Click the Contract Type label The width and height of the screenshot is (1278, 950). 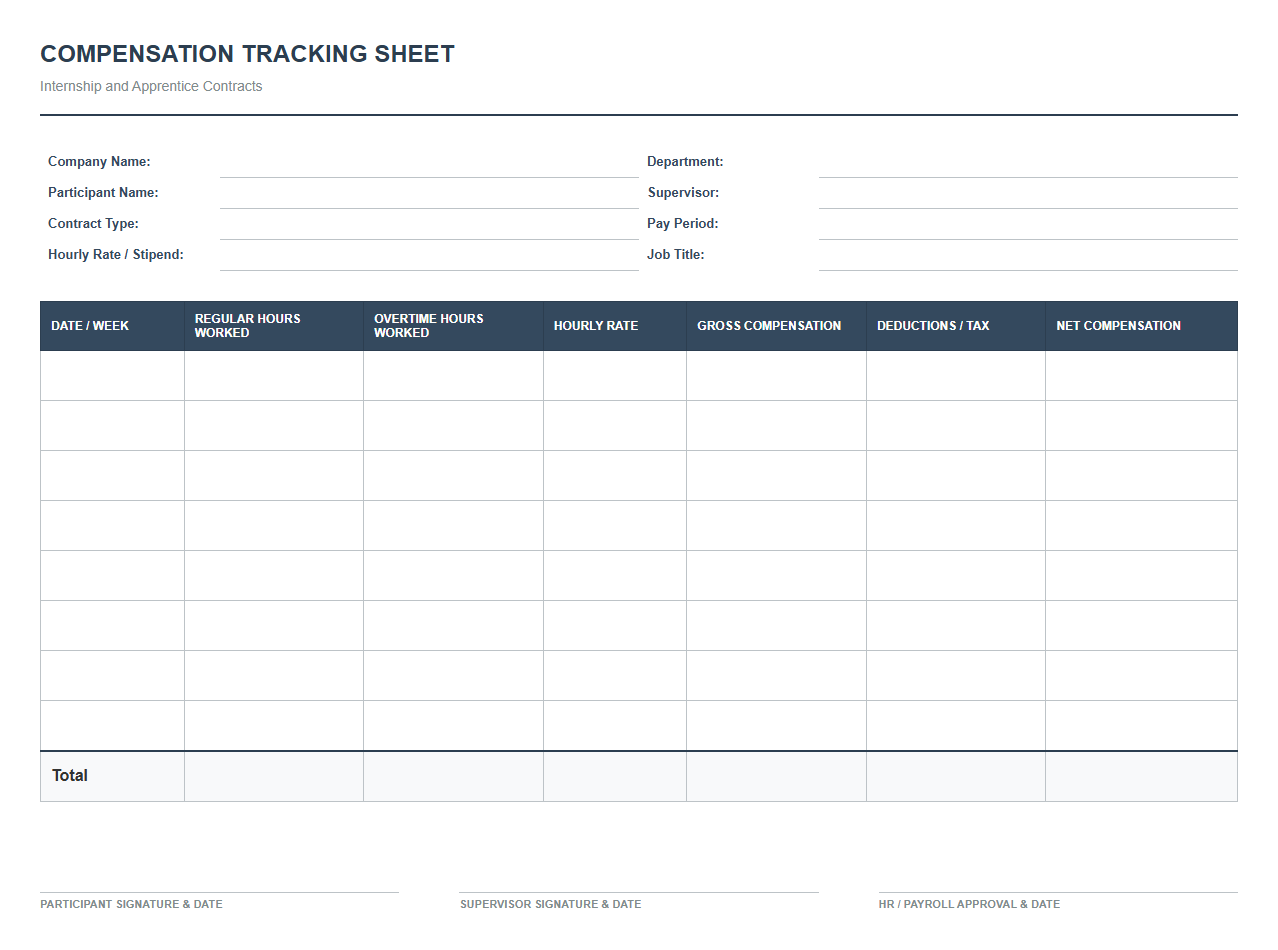93,224
